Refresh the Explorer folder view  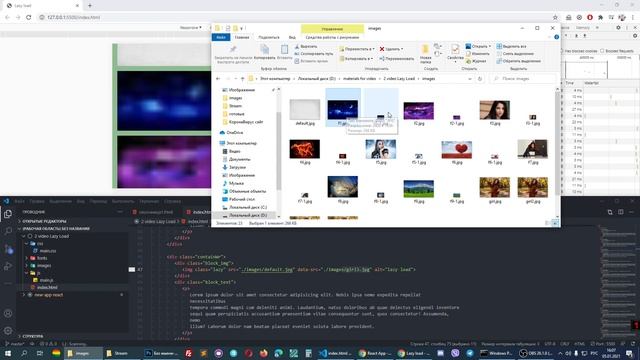(480, 79)
